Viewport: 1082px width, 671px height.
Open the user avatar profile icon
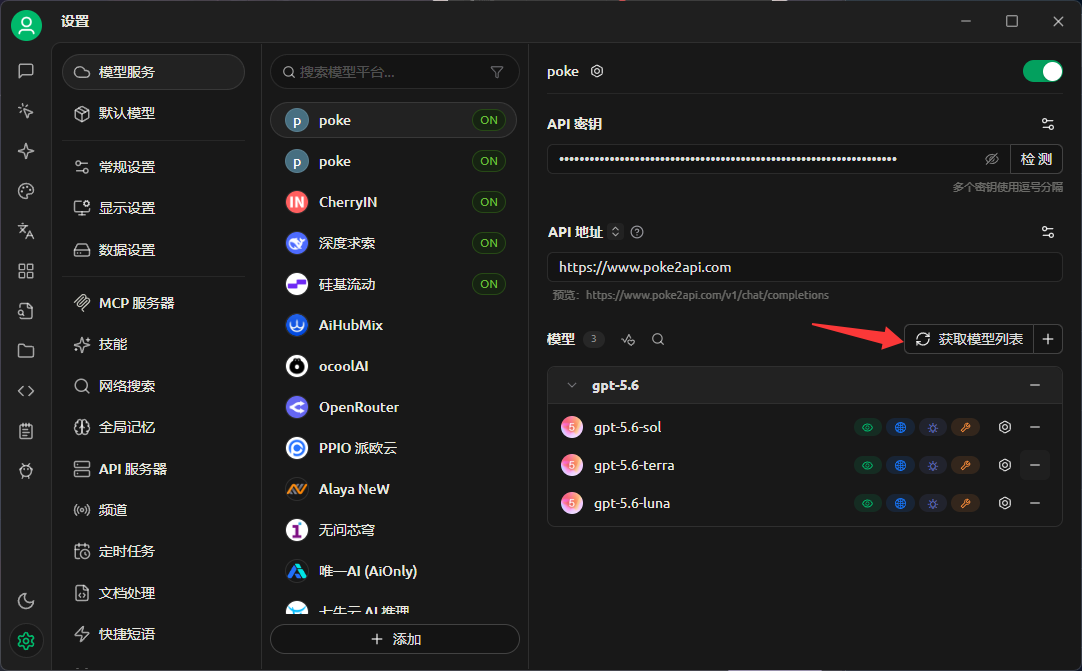coord(26,26)
